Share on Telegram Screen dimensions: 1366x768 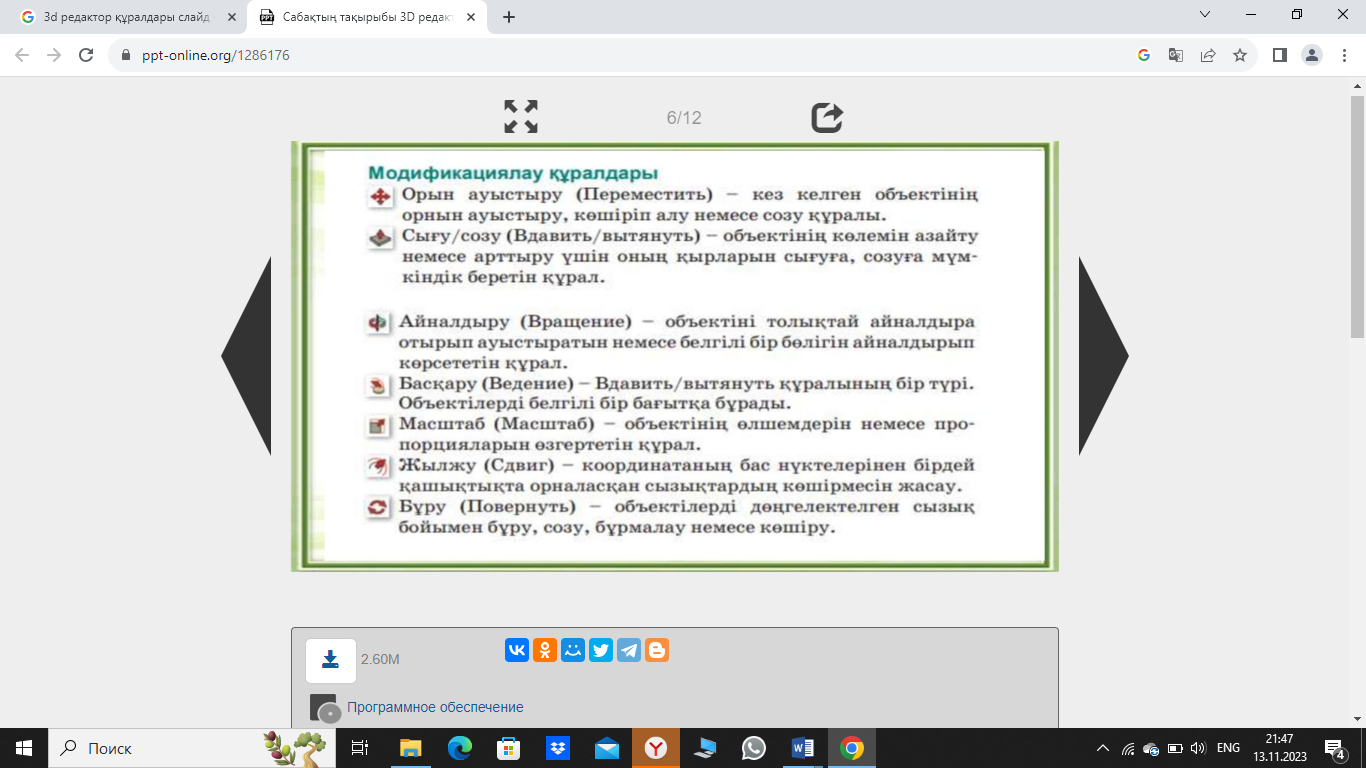(x=629, y=650)
